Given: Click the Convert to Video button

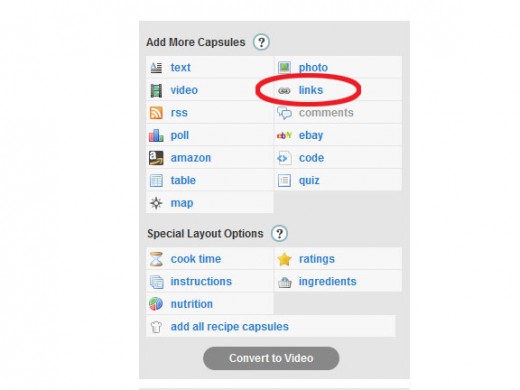Looking at the screenshot, I should point(271,358).
